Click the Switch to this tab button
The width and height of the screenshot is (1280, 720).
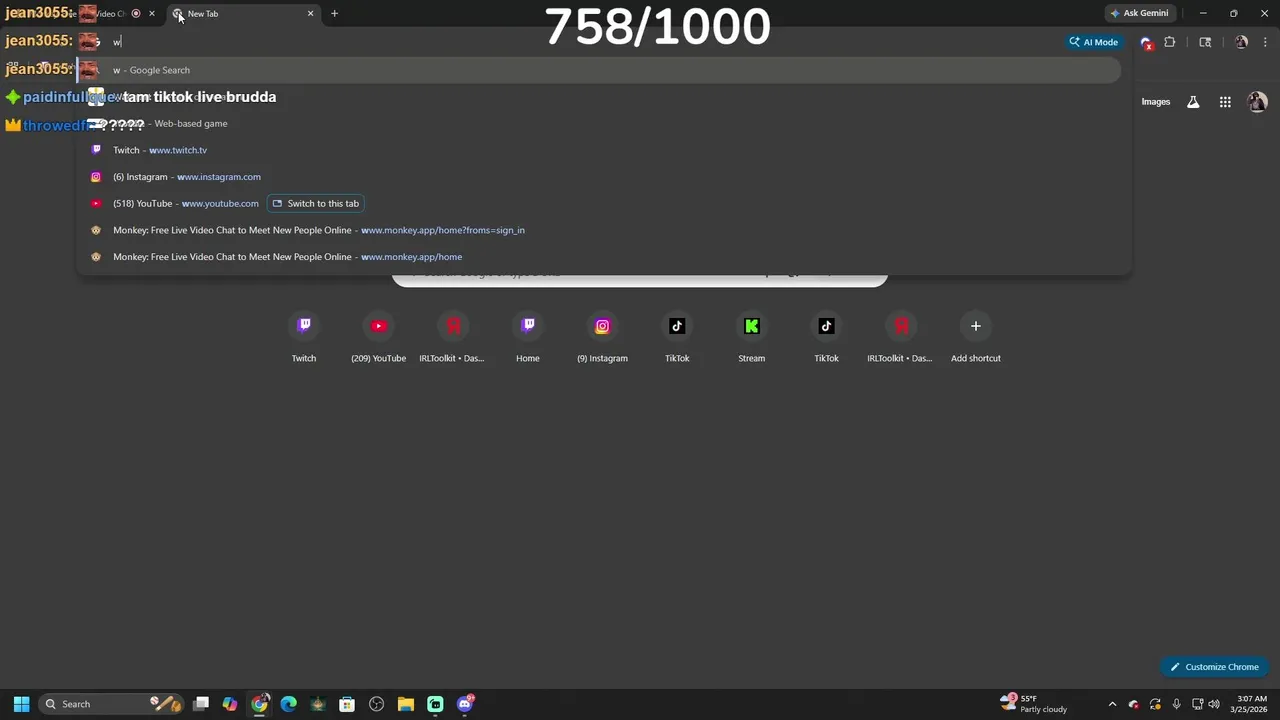(316, 203)
